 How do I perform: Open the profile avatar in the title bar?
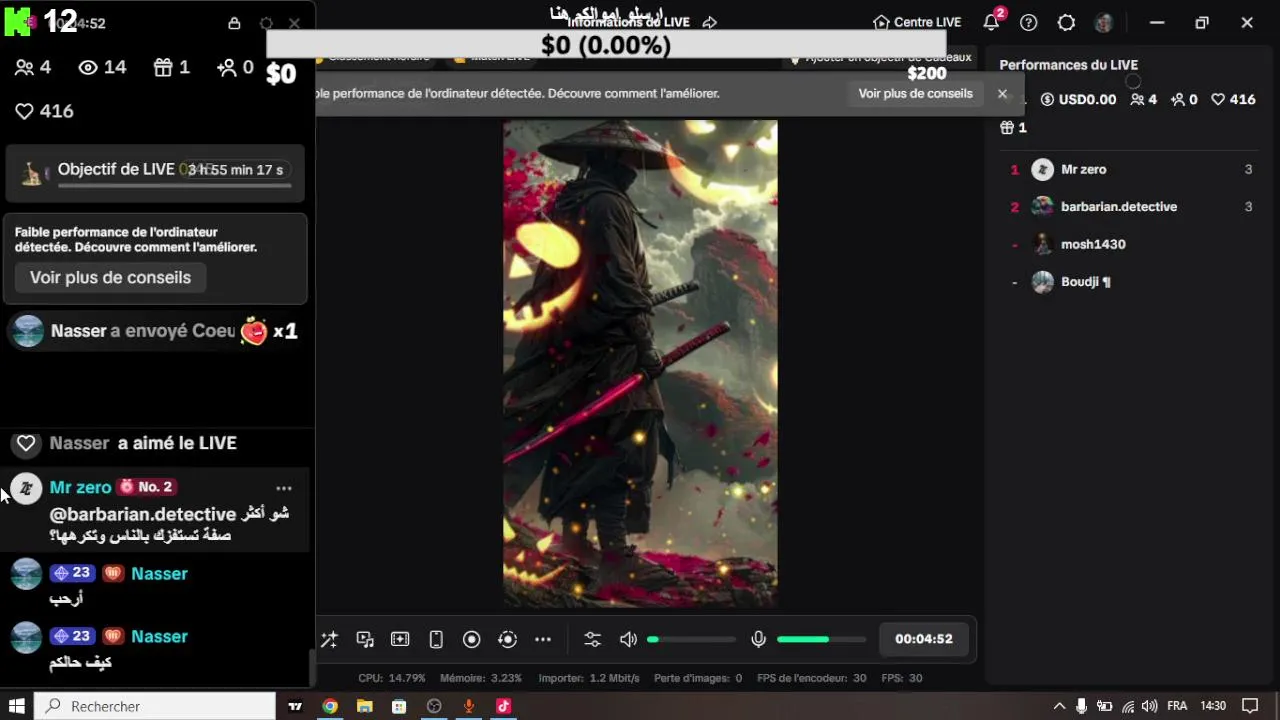pyautogui.click(x=1104, y=22)
